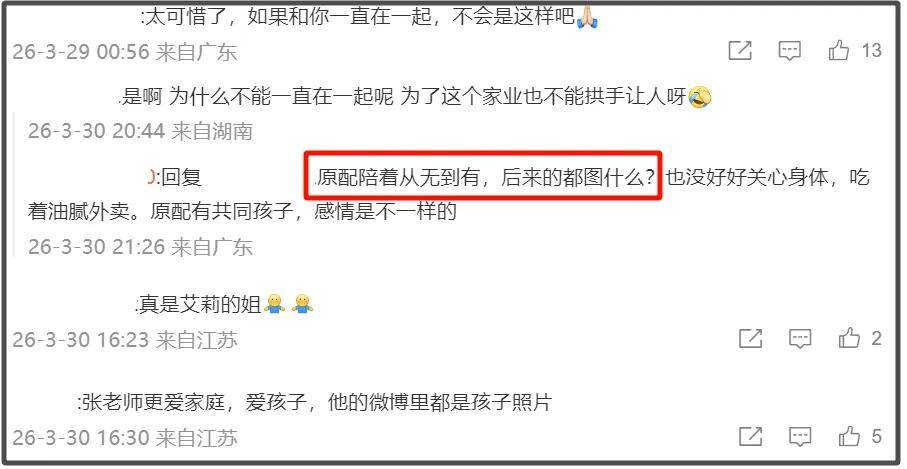Open comment icon on the 16:30 江苏 comment
Viewport: 907px width, 469px height.
[800, 436]
